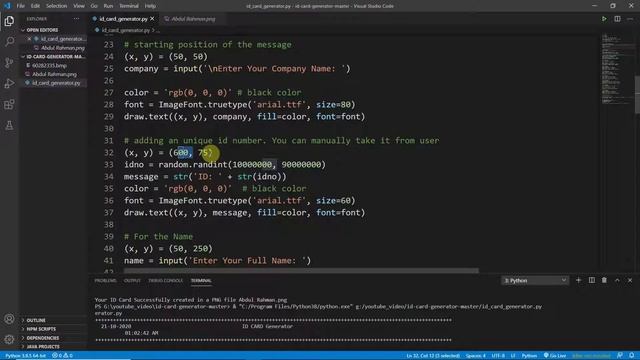Click Python interpreter version in status bar
The image size is (640, 360).
(25, 356)
